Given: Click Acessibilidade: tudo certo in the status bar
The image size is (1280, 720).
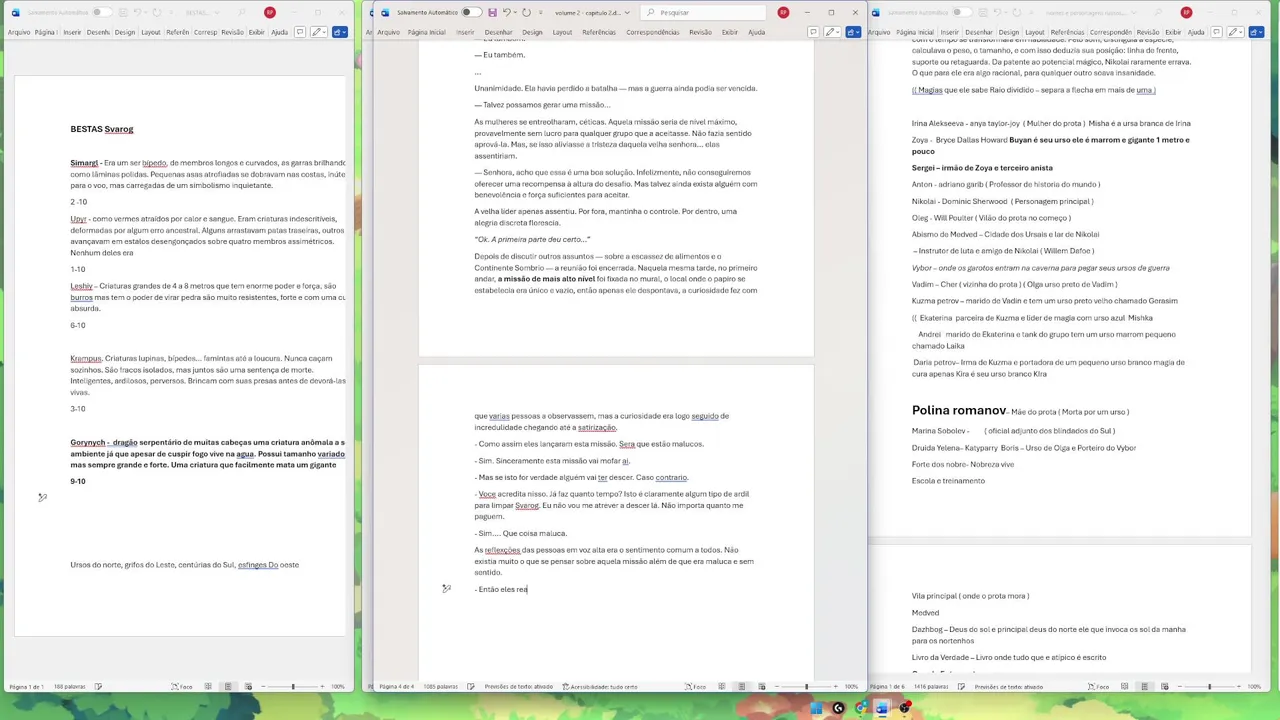Looking at the screenshot, I should 600,687.
